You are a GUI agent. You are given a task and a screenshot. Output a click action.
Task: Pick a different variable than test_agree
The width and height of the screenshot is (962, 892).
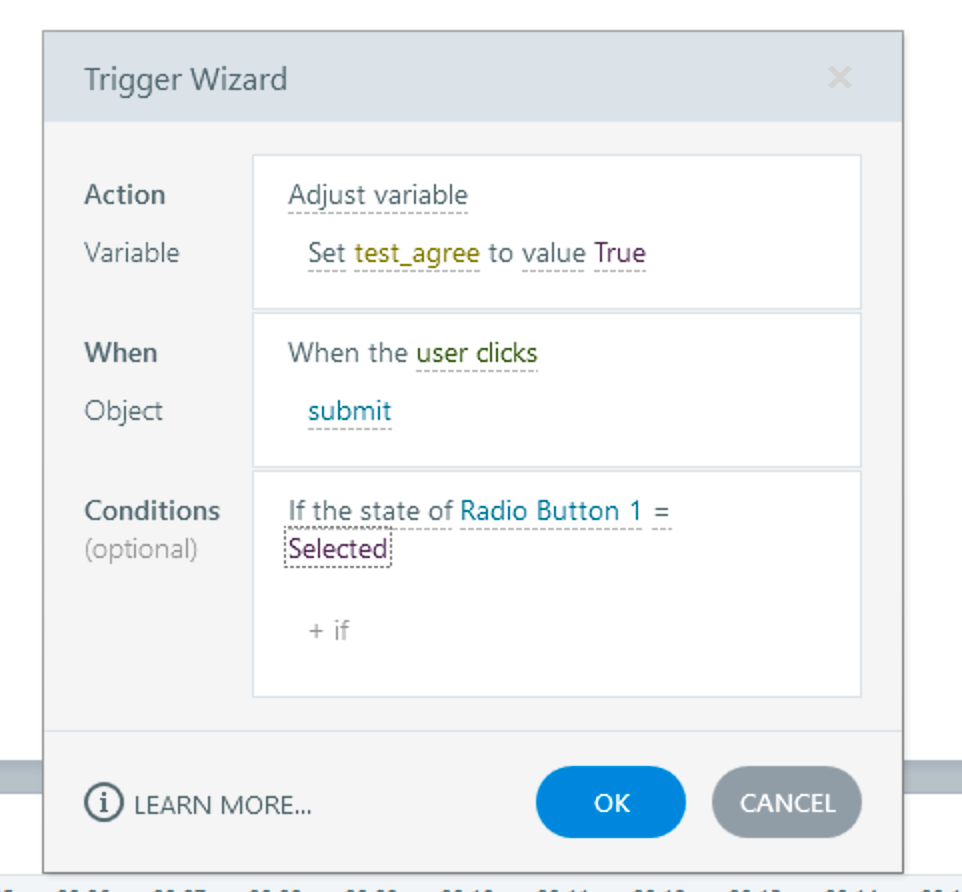tap(416, 253)
